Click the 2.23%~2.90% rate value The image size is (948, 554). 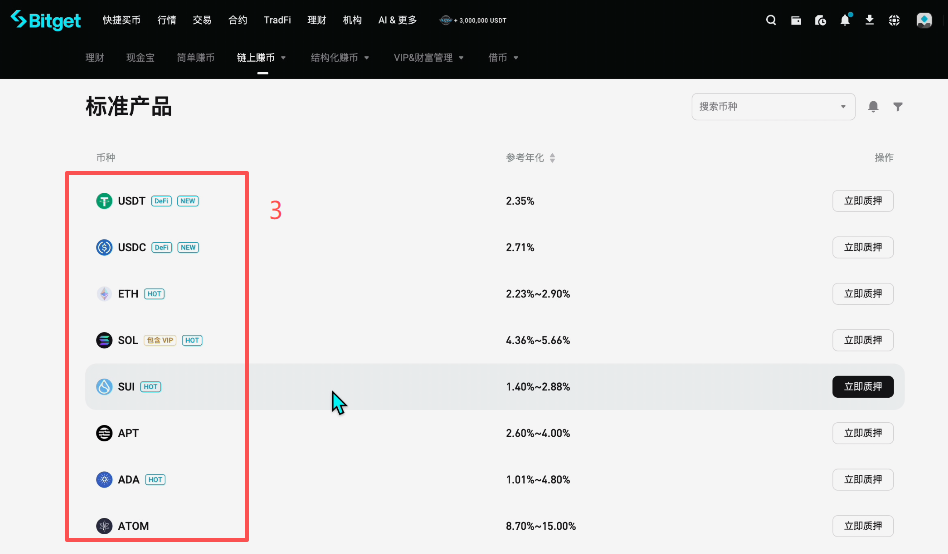(538, 294)
